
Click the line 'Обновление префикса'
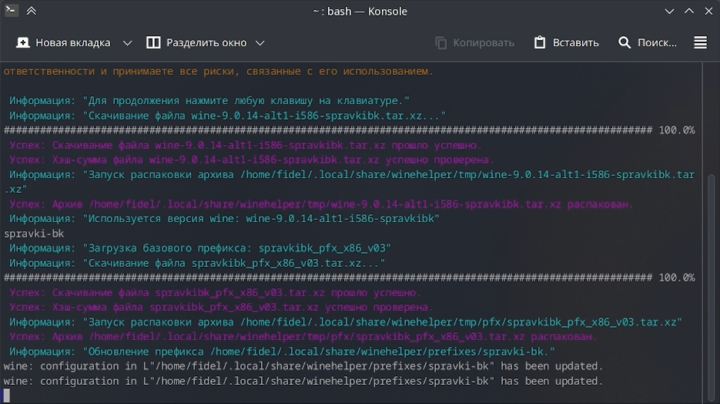coord(282,352)
